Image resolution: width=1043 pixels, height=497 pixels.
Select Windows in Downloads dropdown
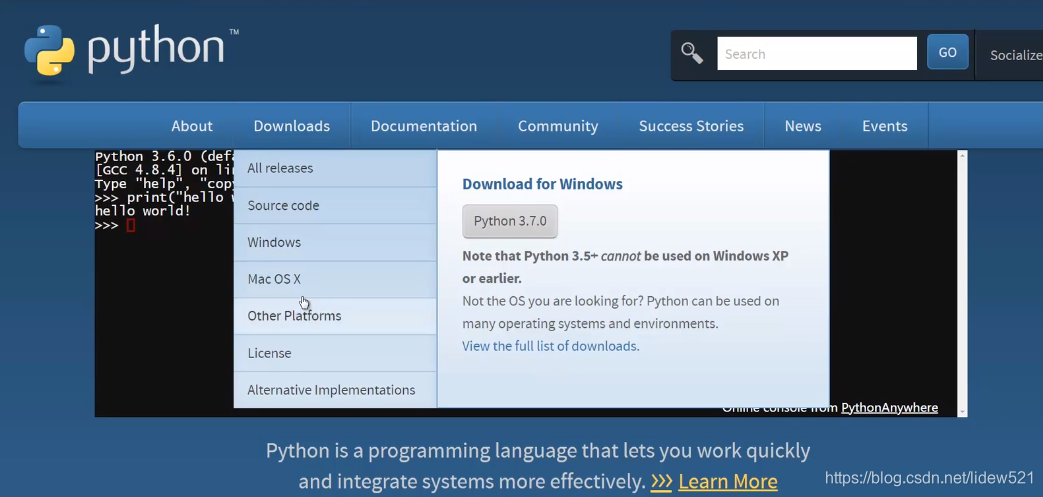click(335, 242)
